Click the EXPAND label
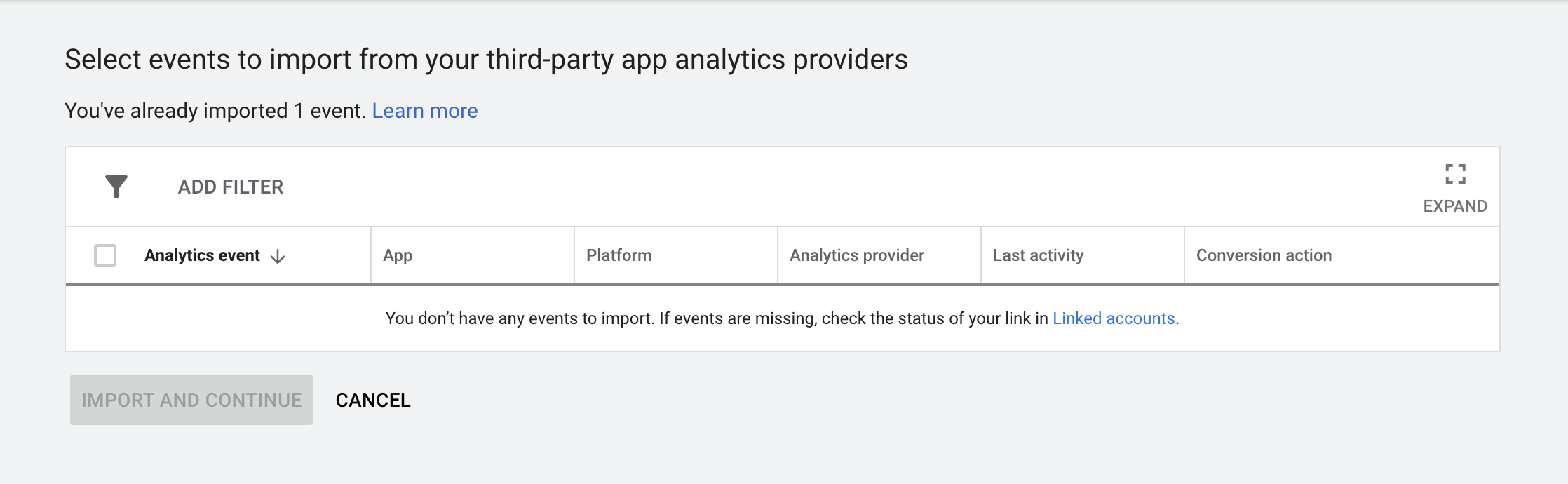This screenshot has width=1568, height=484. 1455,206
